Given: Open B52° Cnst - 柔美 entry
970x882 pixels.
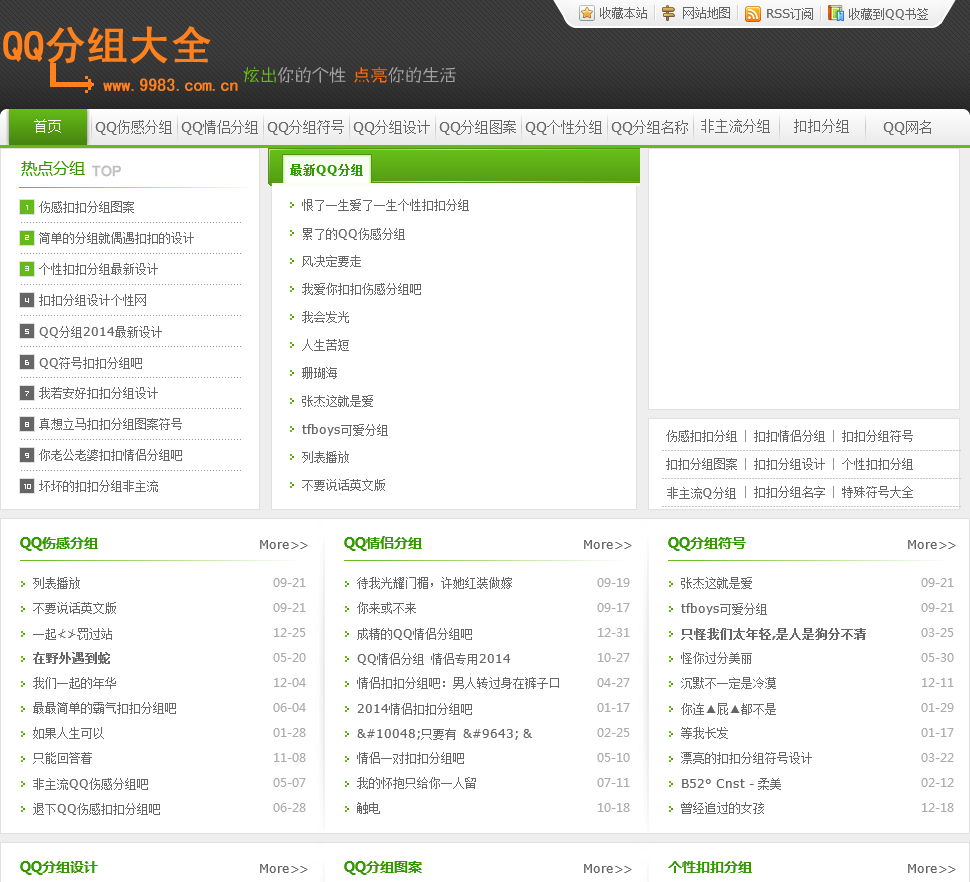Looking at the screenshot, I should point(731,784).
